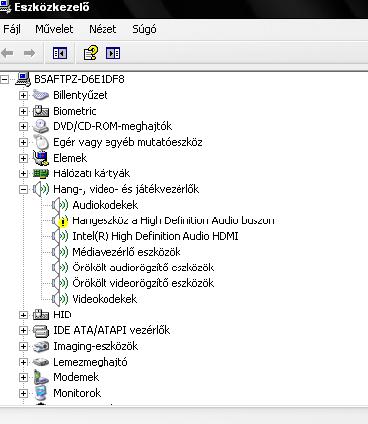
Task: Click the keyboard icon beside Billentyűzet
Action: tap(41, 95)
